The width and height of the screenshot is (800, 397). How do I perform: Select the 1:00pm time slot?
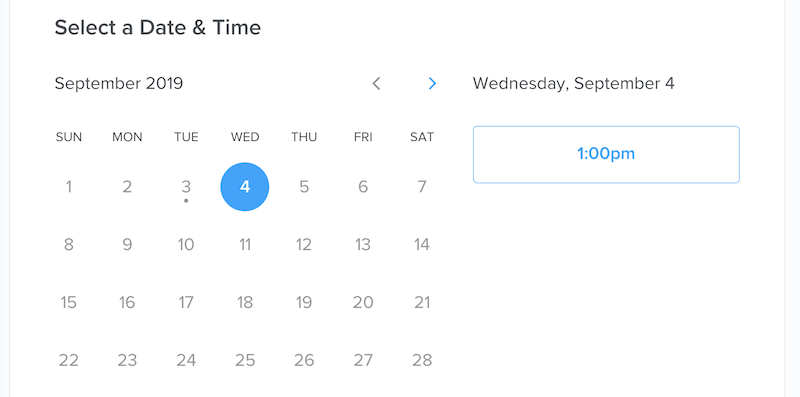click(606, 154)
